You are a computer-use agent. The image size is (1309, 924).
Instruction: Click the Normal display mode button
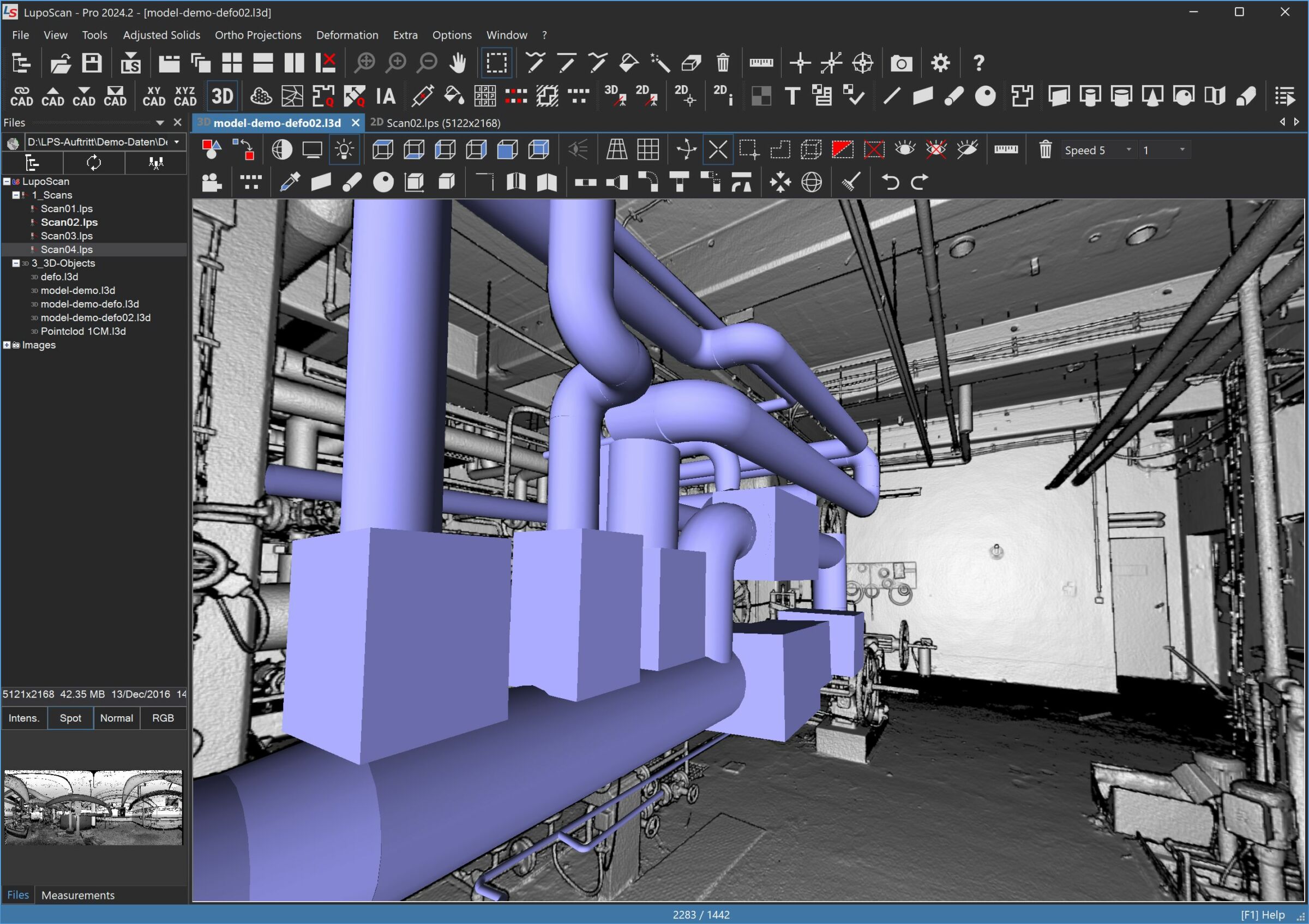(116, 718)
